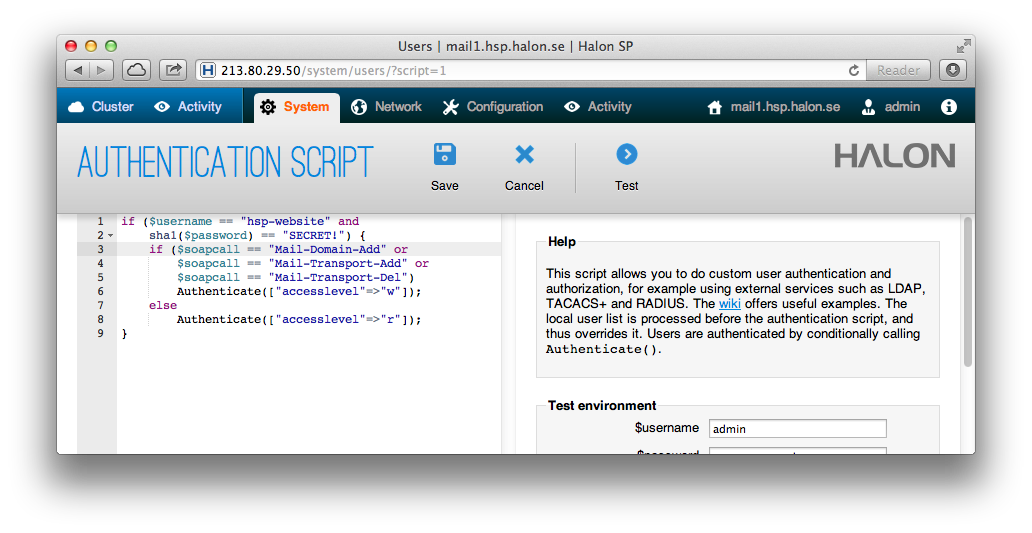Click "Mail-Transport-Add" string on line 4
Image resolution: width=1032 pixels, height=533 pixels.
click(x=338, y=263)
